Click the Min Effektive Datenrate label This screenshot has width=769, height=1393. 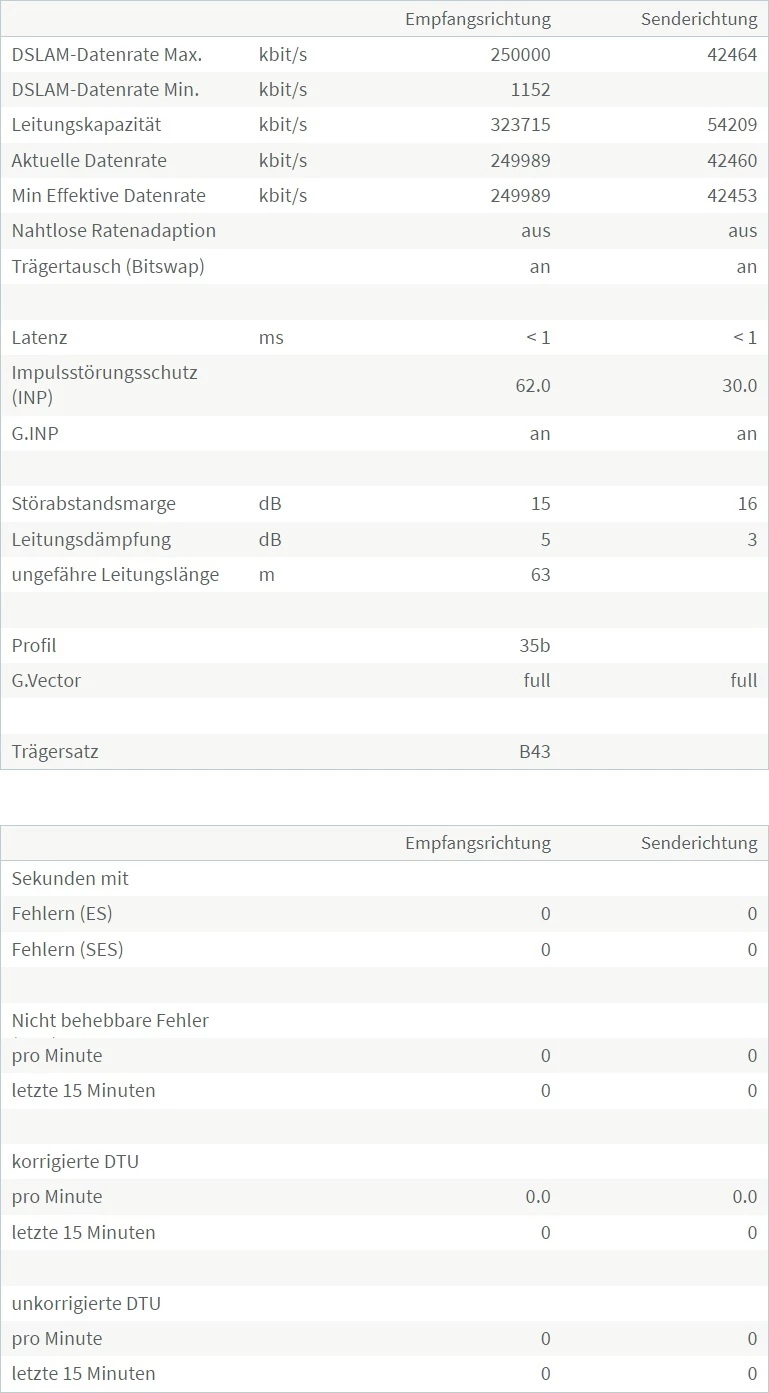click(109, 196)
